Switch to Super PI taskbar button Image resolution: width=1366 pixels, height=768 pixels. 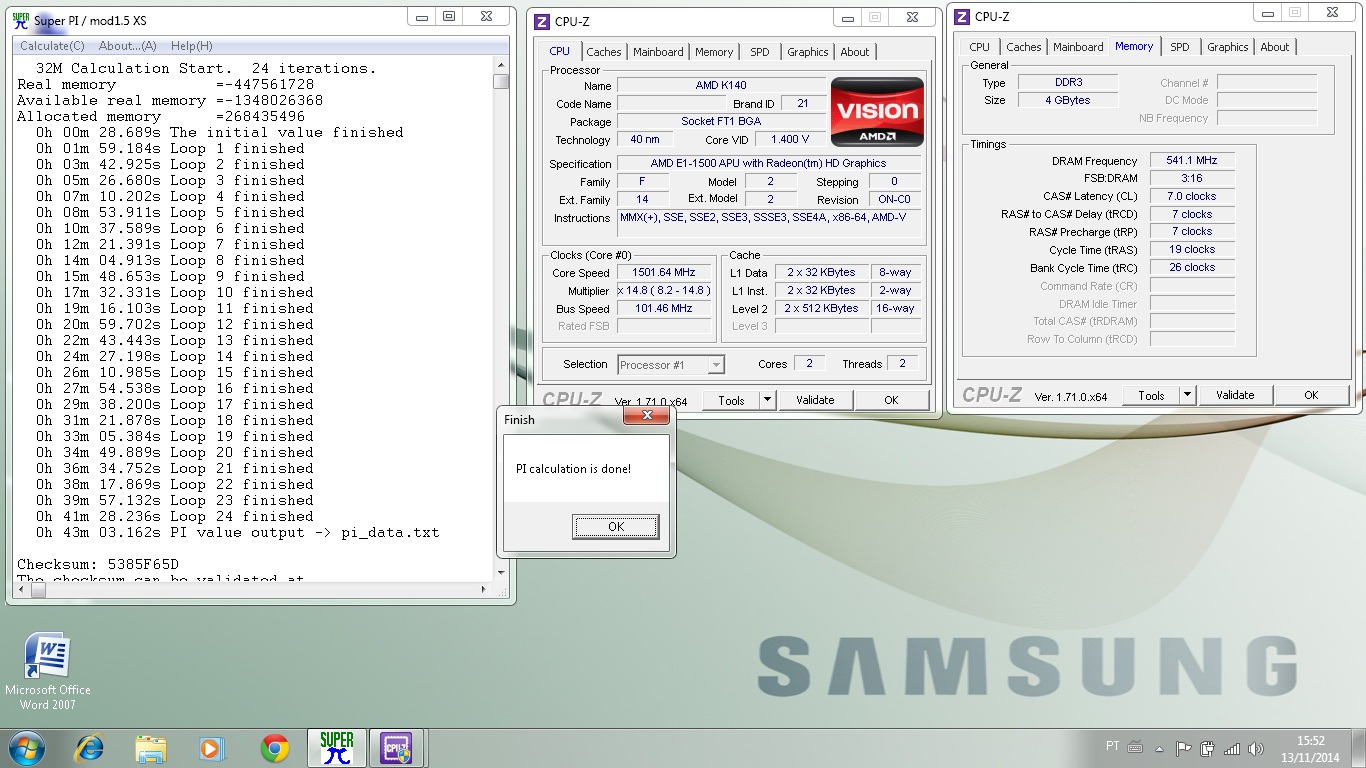click(x=337, y=748)
